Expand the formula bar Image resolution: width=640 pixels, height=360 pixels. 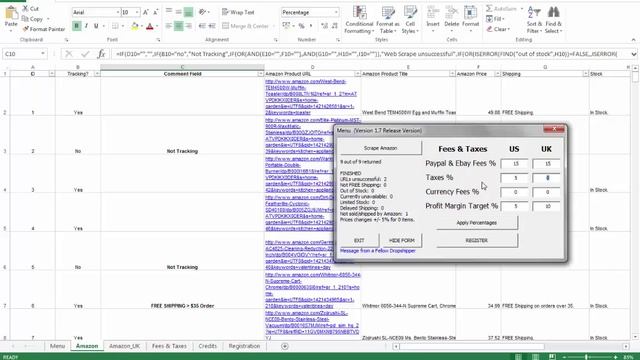633,54
